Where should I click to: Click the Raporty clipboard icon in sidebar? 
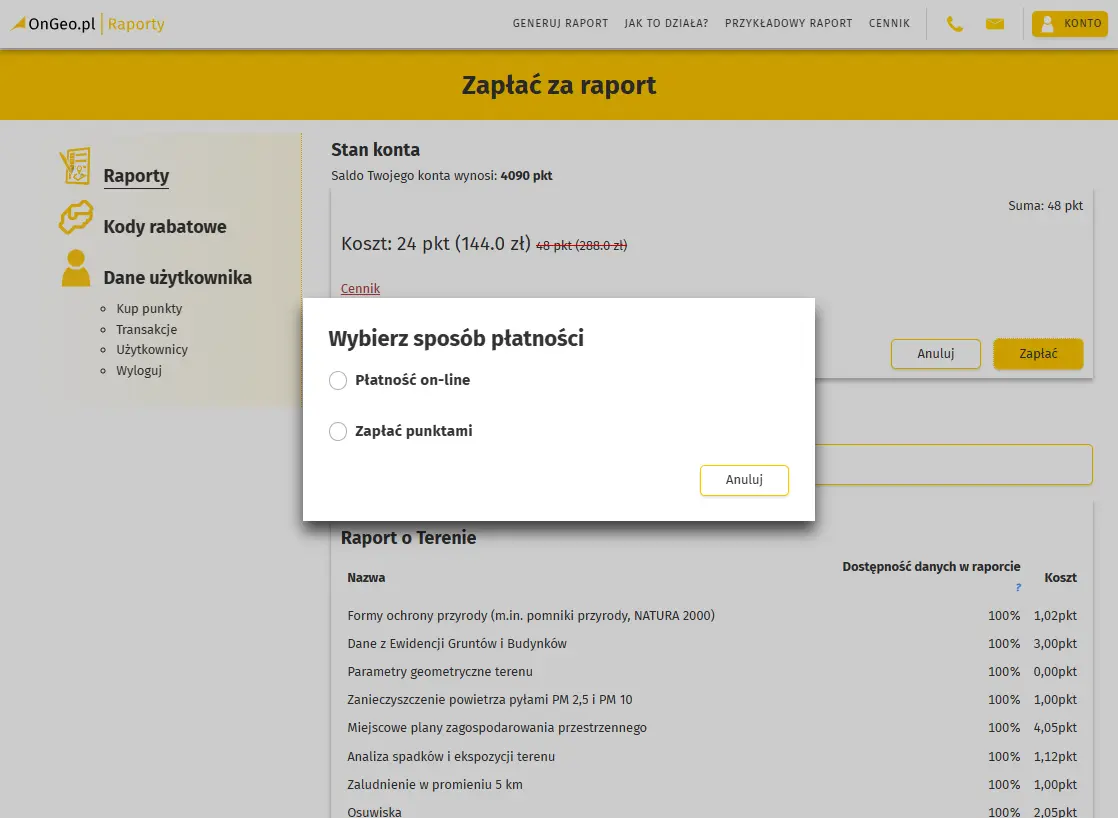coord(75,167)
